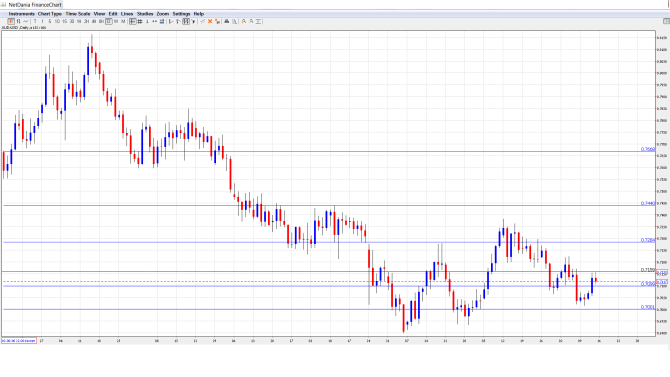Open the Help menu
The height and width of the screenshot is (377, 670).
coord(199,14)
